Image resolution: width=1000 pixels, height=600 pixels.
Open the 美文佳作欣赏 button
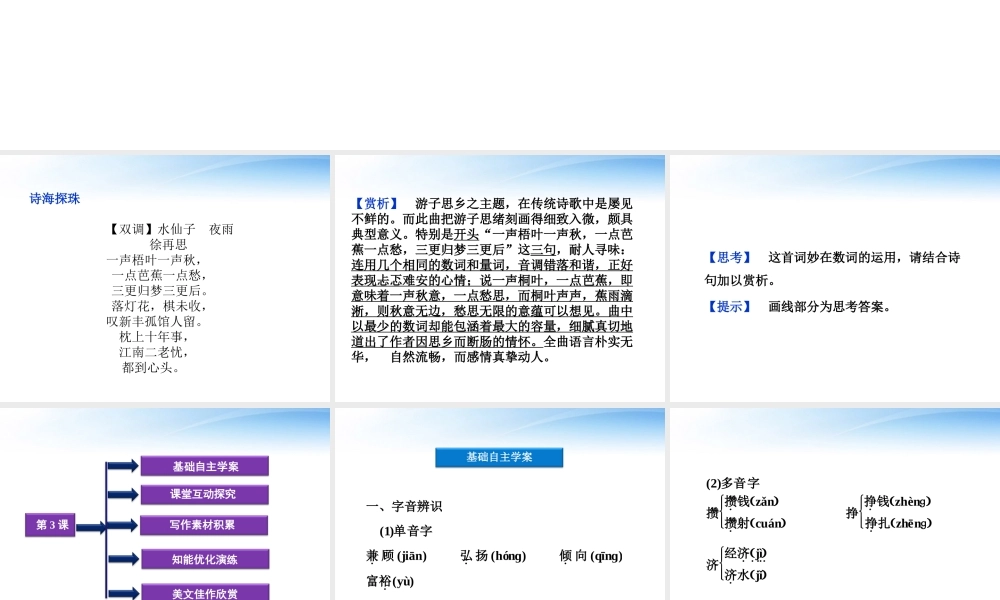pyautogui.click(x=205, y=592)
